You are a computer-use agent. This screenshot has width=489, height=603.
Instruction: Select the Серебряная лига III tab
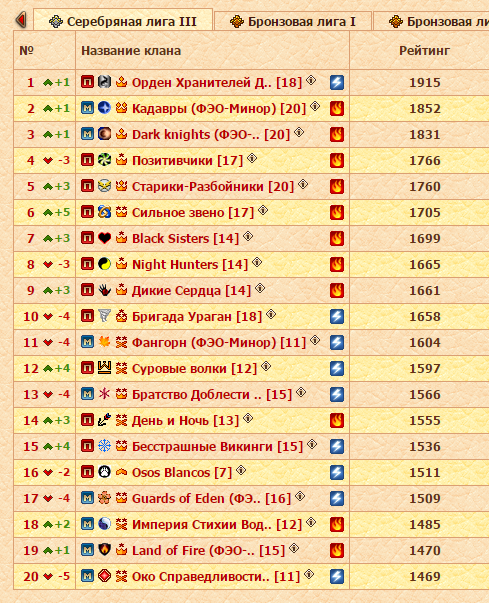point(123,21)
